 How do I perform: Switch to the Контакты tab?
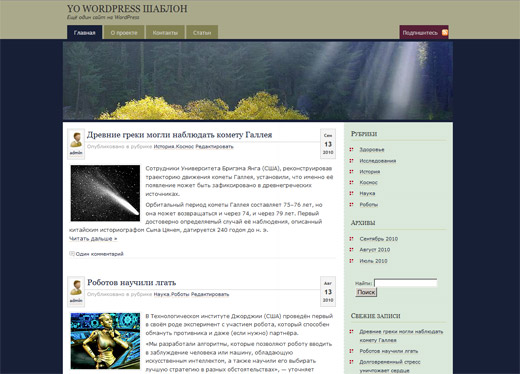pyautogui.click(x=165, y=32)
